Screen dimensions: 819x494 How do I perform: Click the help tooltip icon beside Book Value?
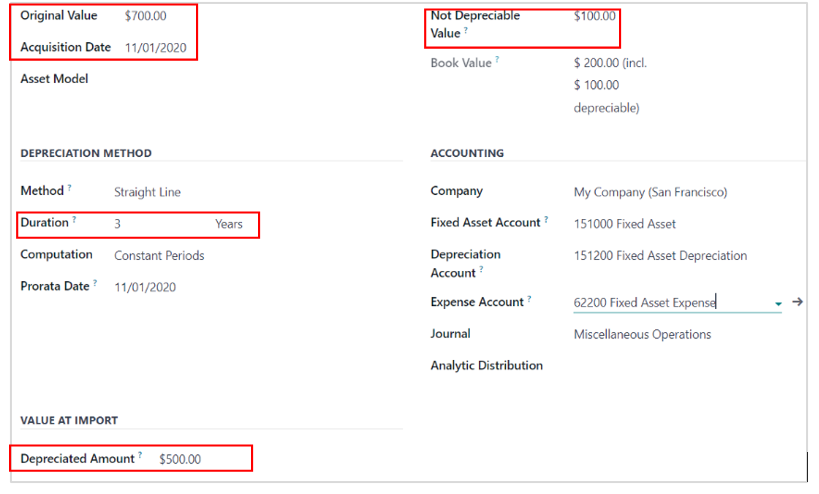click(x=497, y=60)
